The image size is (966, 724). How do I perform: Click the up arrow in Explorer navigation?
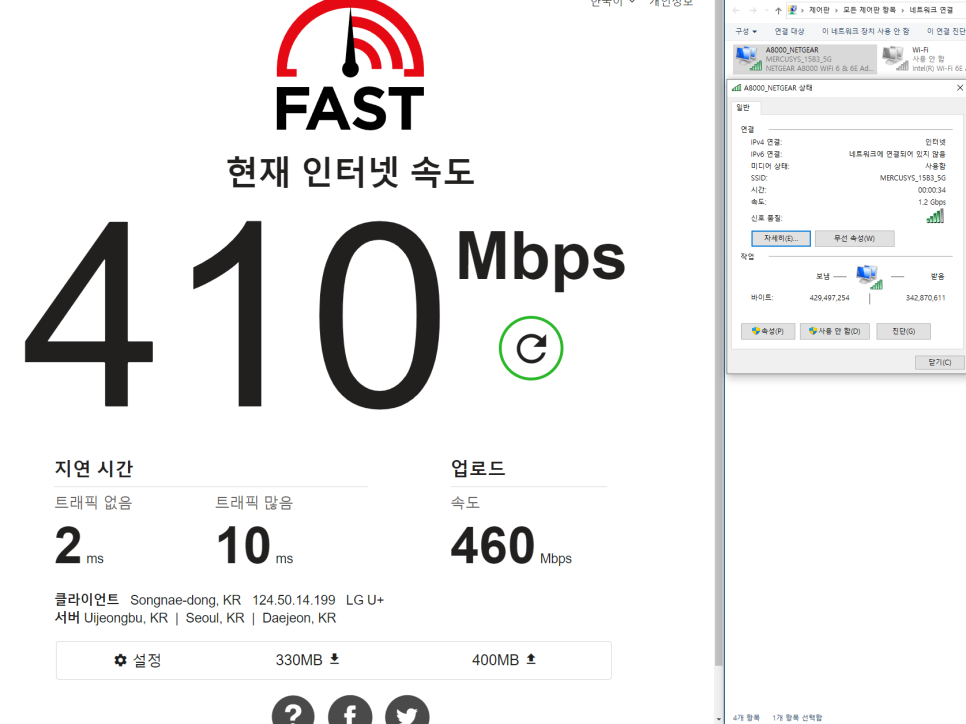778,10
